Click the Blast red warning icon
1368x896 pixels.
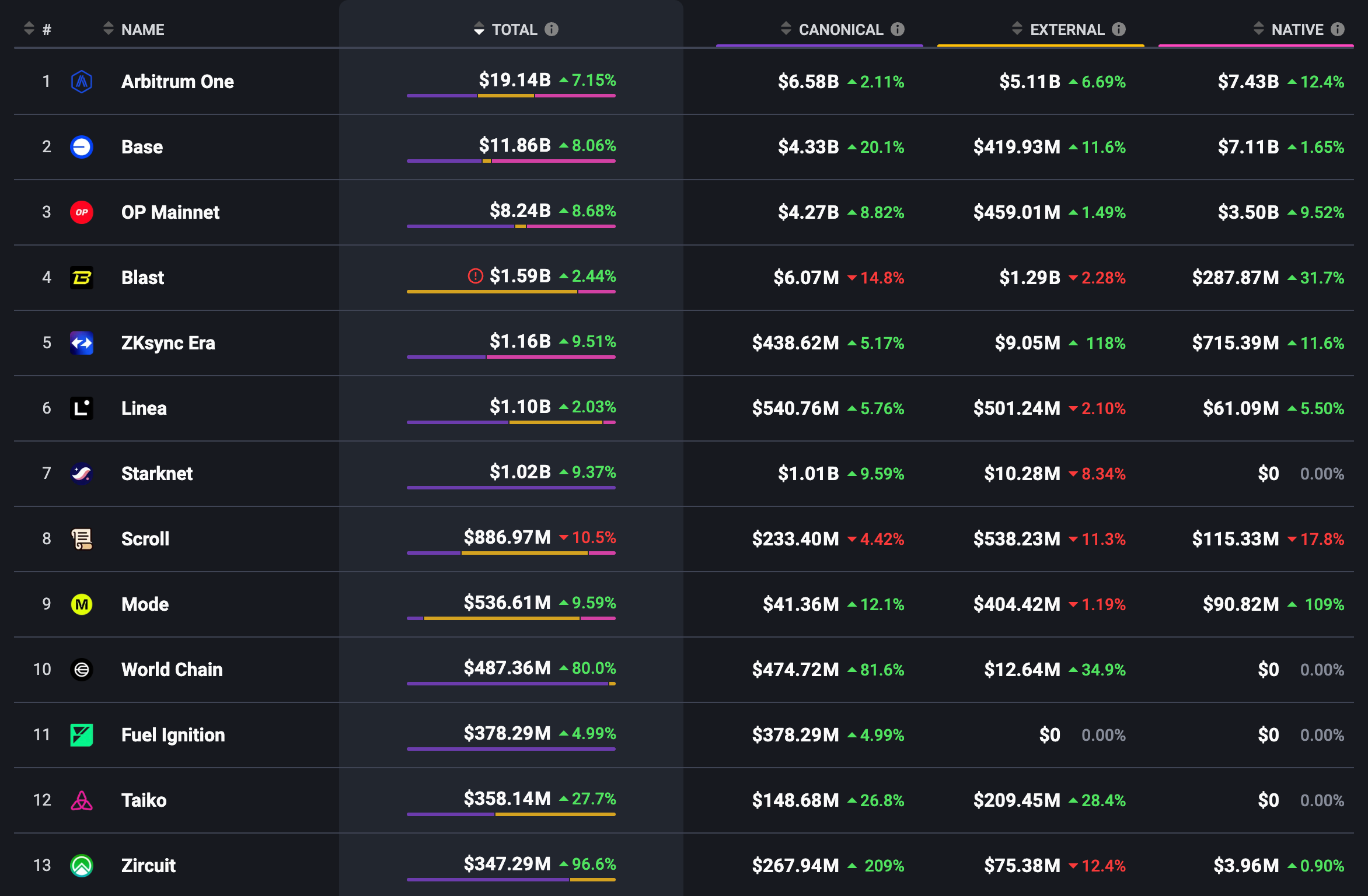tap(476, 276)
